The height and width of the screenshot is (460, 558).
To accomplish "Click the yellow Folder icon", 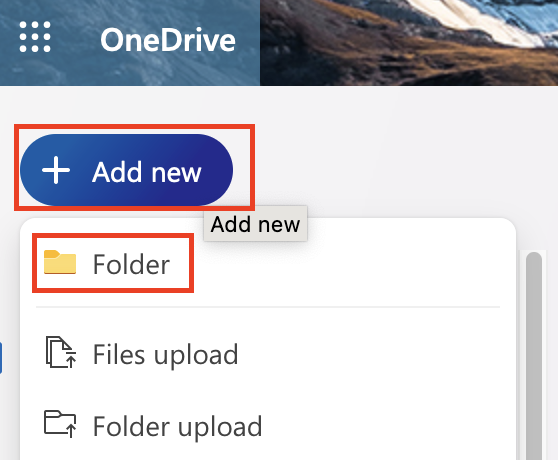I will [60, 262].
